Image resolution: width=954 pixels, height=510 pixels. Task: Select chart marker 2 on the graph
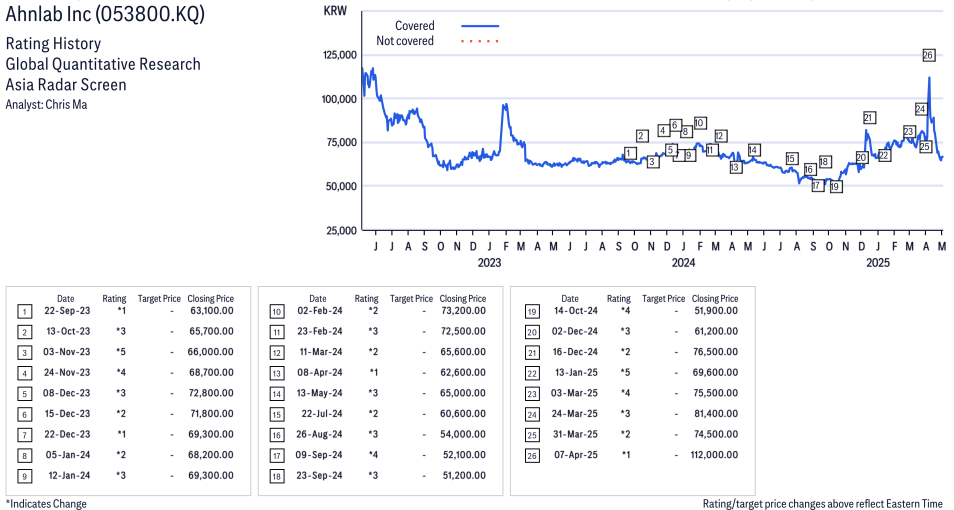(641, 136)
